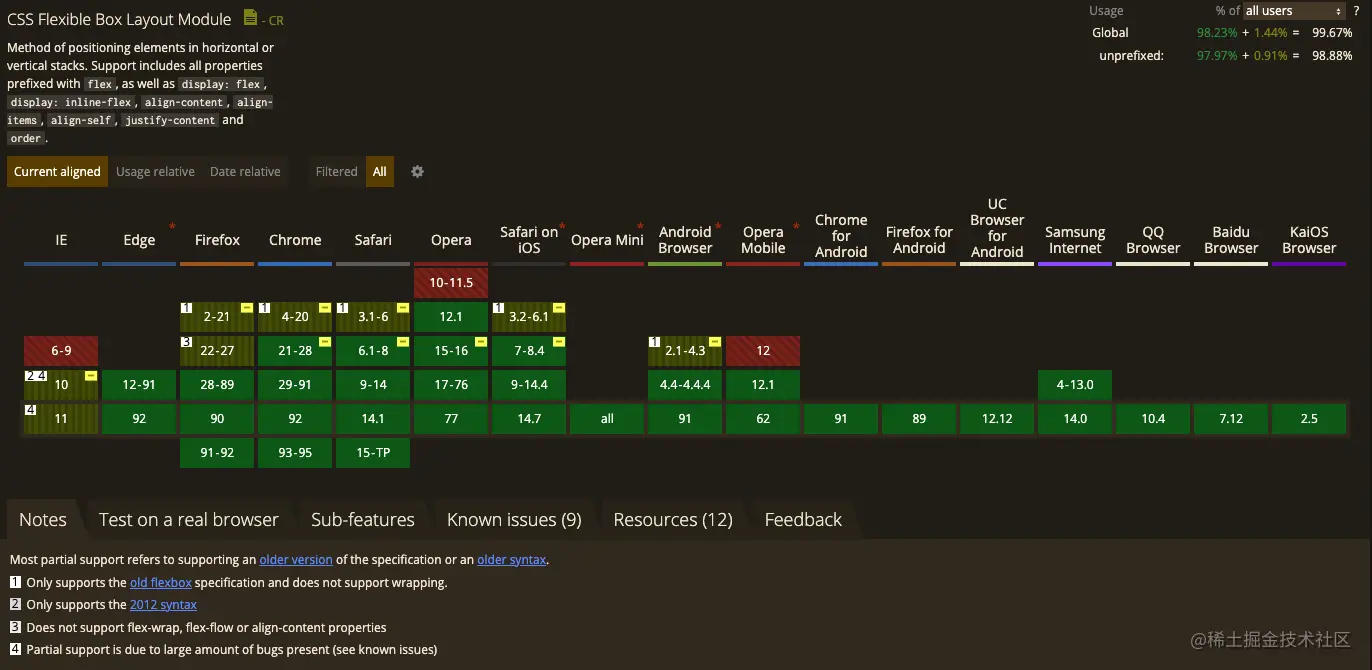Open the Notes tab
The image size is (1372, 670).
point(43,519)
